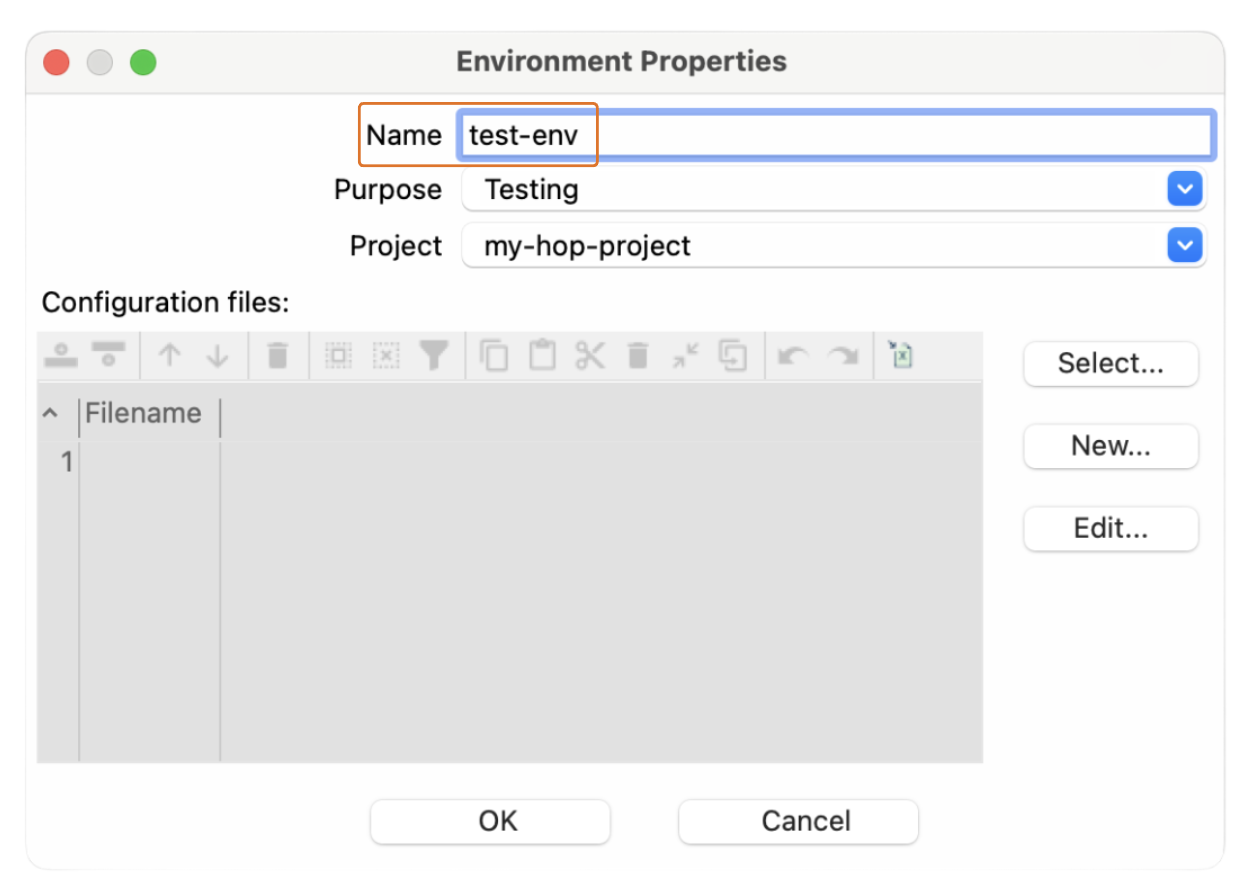
Task: Click the New... button
Action: [x=1111, y=446]
